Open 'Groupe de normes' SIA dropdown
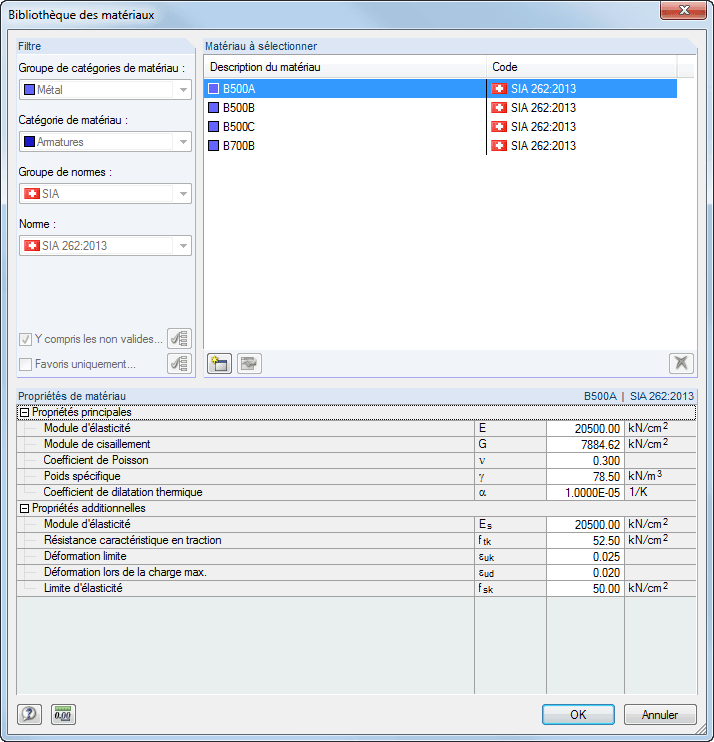Viewport: 714px width, 742px height. [105, 194]
